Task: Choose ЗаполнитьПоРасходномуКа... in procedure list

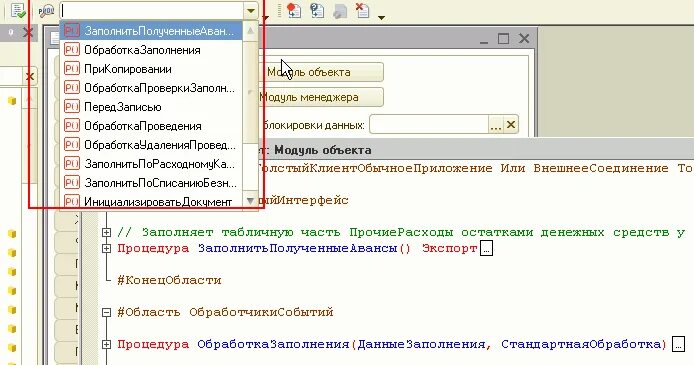Action: (x=151, y=164)
